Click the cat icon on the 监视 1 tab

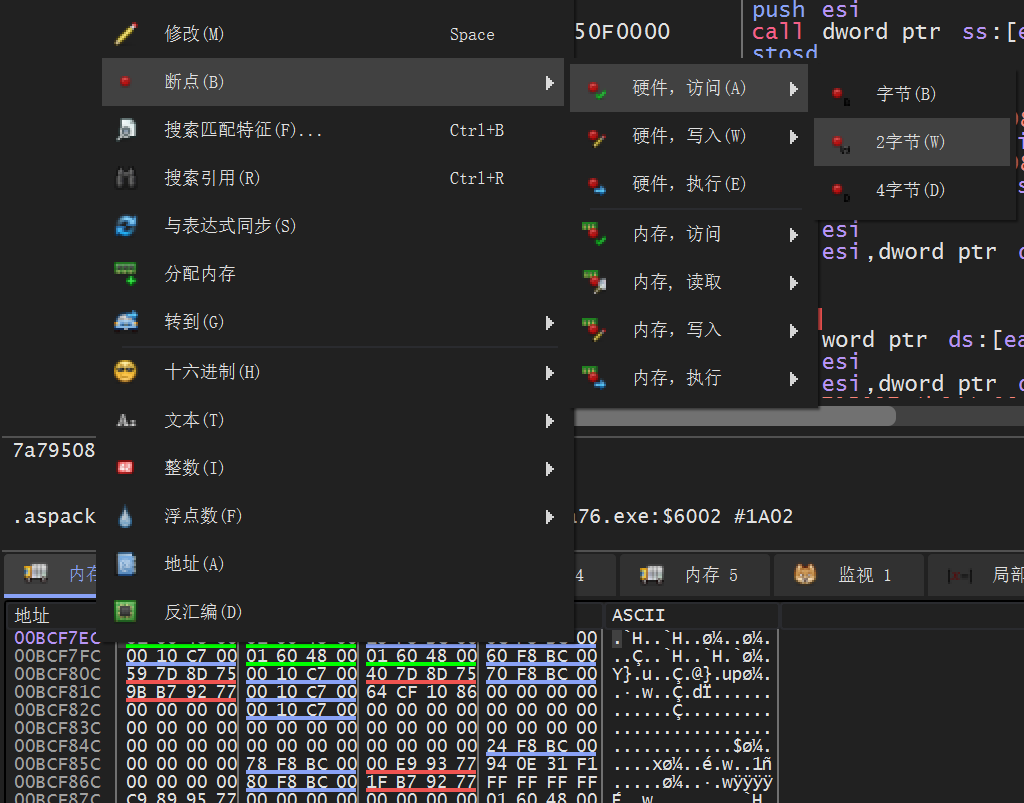tap(805, 575)
